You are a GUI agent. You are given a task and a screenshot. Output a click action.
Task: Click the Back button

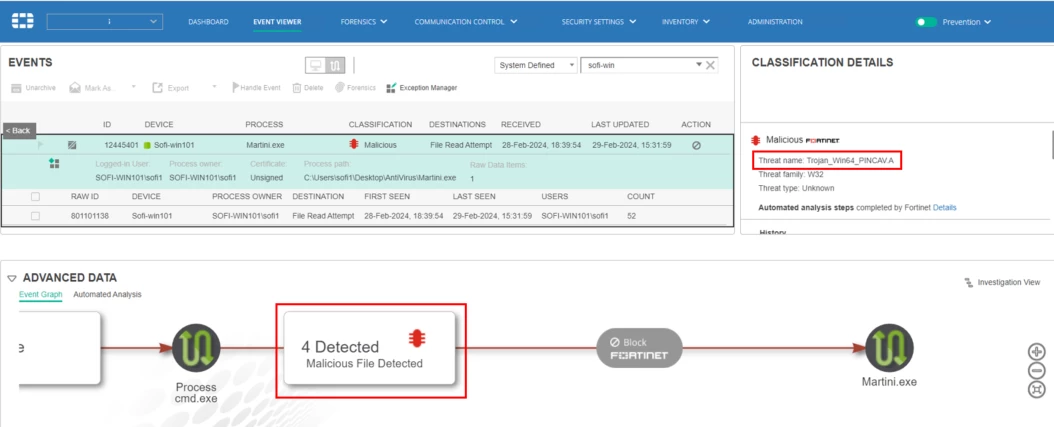tap(19, 130)
